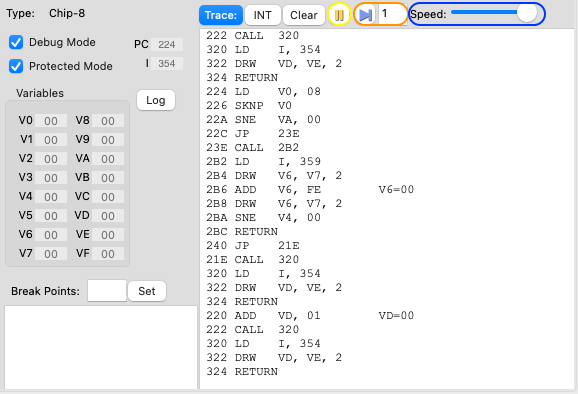Click the VA value field
Image resolution: width=578 pixels, height=394 pixels.
[108, 159]
